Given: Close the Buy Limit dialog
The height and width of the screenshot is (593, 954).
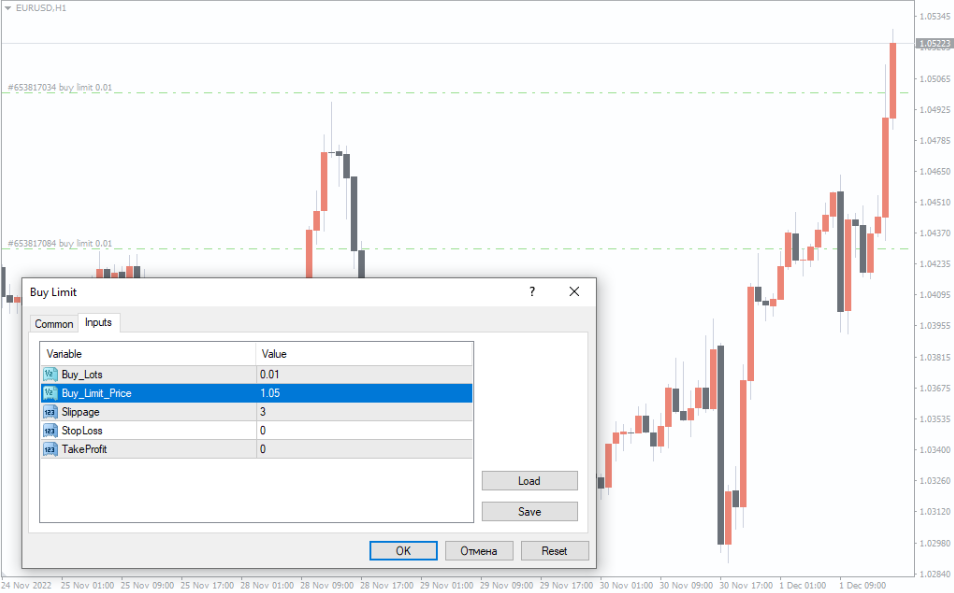Looking at the screenshot, I should [574, 292].
